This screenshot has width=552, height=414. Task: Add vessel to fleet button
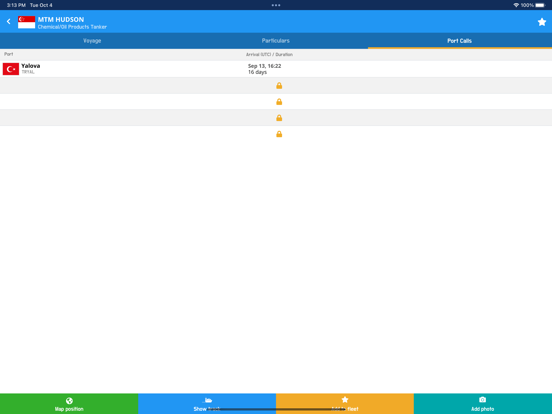(345, 404)
